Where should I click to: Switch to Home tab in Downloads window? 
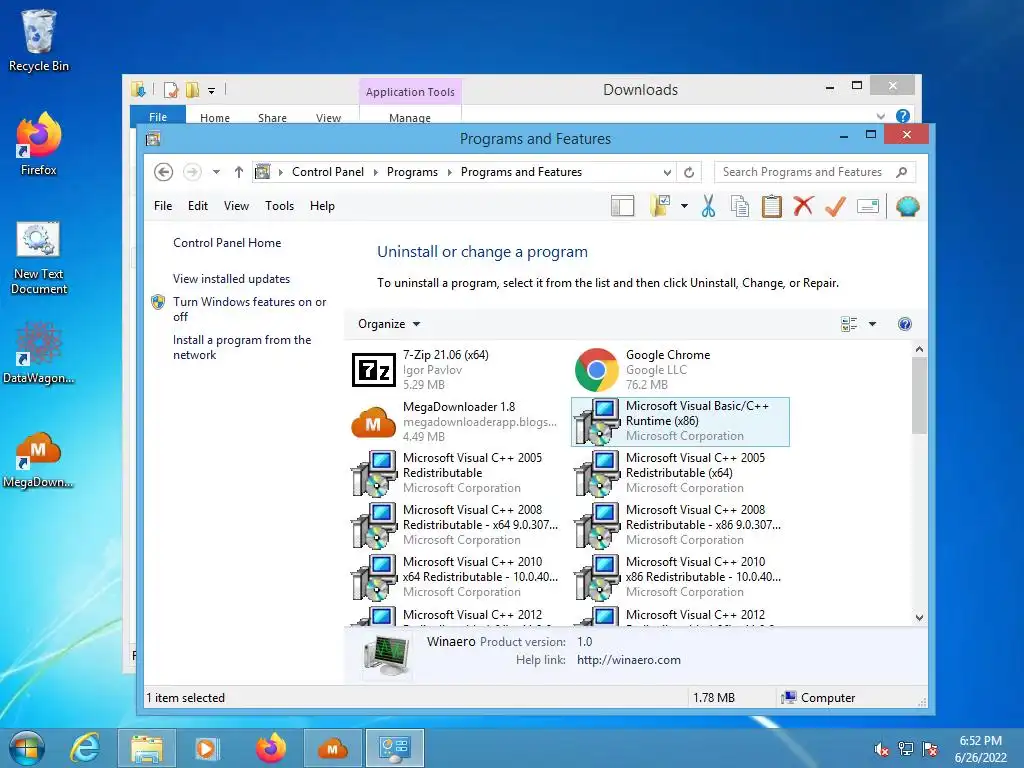coord(215,118)
